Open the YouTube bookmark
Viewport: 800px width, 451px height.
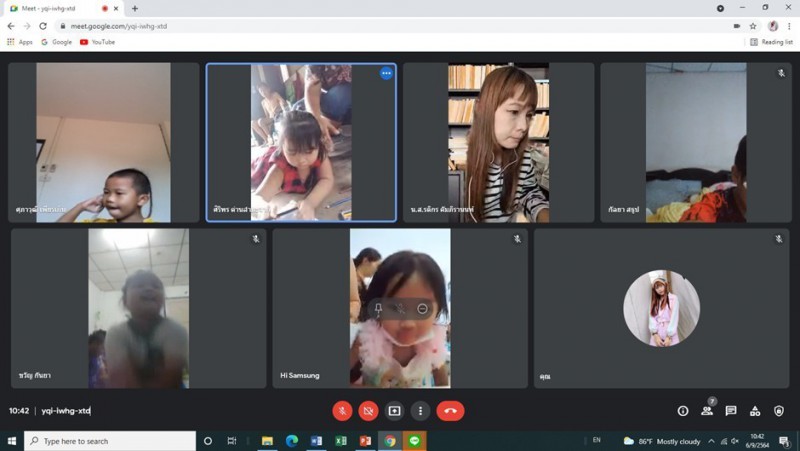click(x=98, y=42)
